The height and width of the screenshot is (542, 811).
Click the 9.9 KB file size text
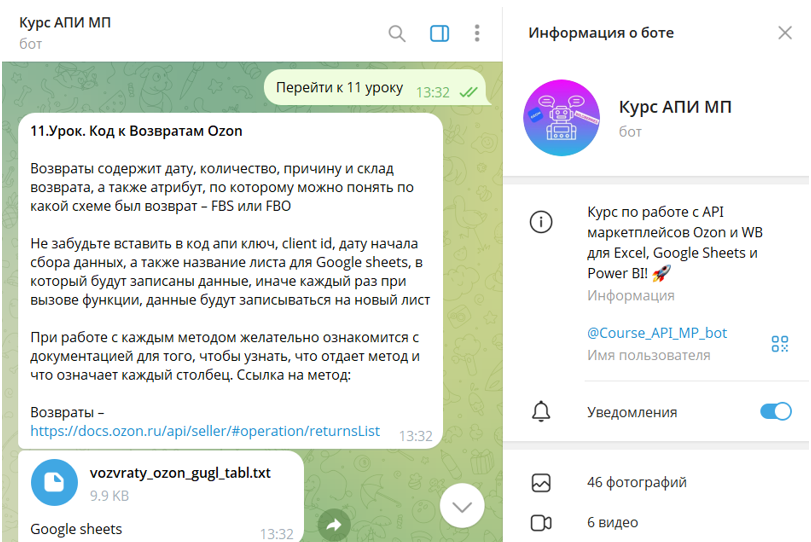click(x=109, y=496)
